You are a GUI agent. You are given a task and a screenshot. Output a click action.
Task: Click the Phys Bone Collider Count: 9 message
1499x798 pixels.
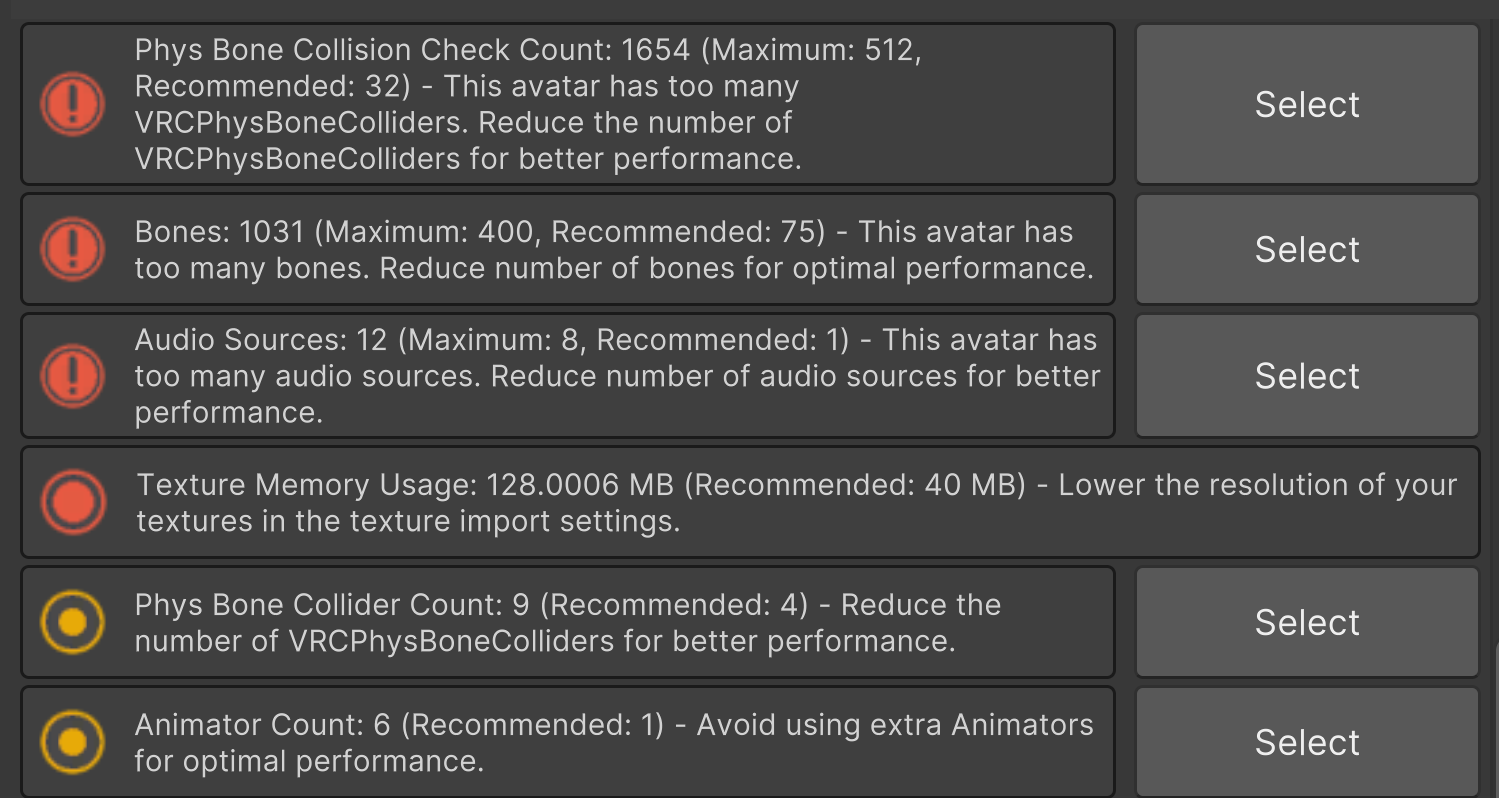pos(340,605)
